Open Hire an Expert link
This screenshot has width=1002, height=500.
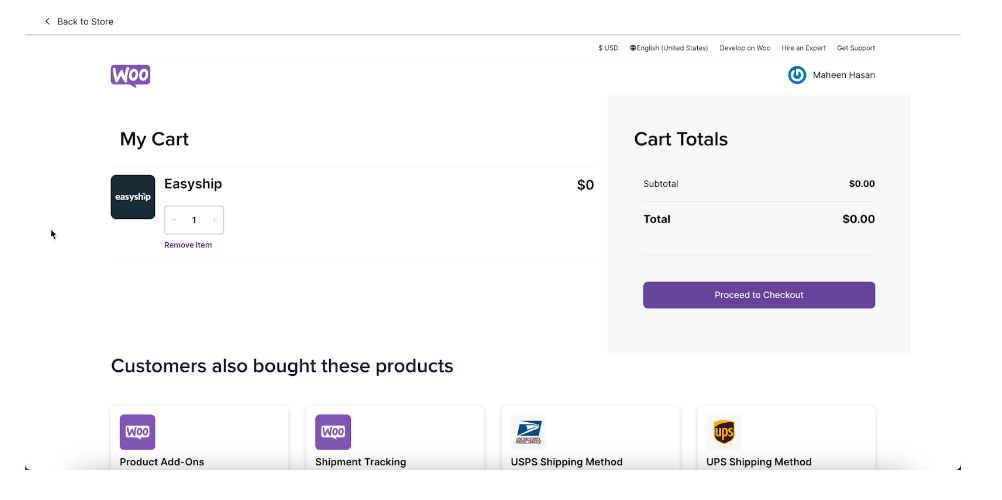coord(803,48)
